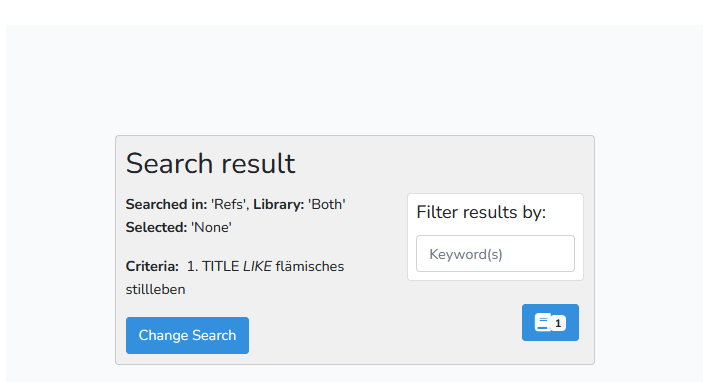Click the TITLE criteria field name
715x382 pixels.
point(221,266)
